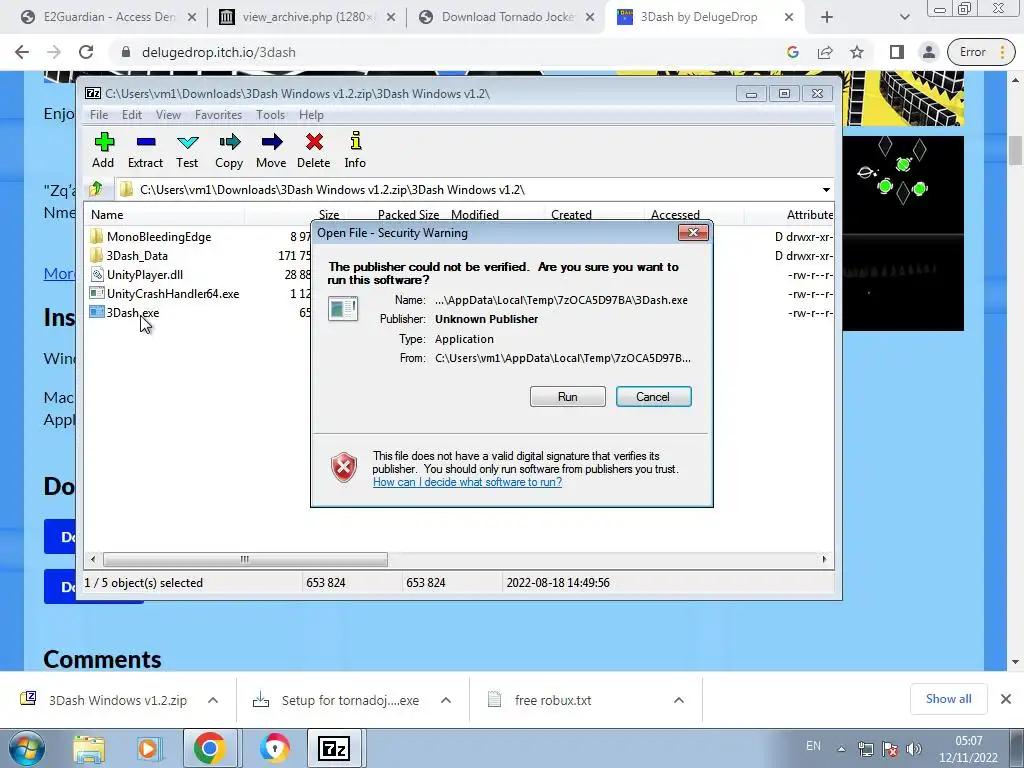Viewport: 1024px width, 768px height.
Task: Click the volume icon in the system tray
Action: pyautogui.click(x=914, y=749)
